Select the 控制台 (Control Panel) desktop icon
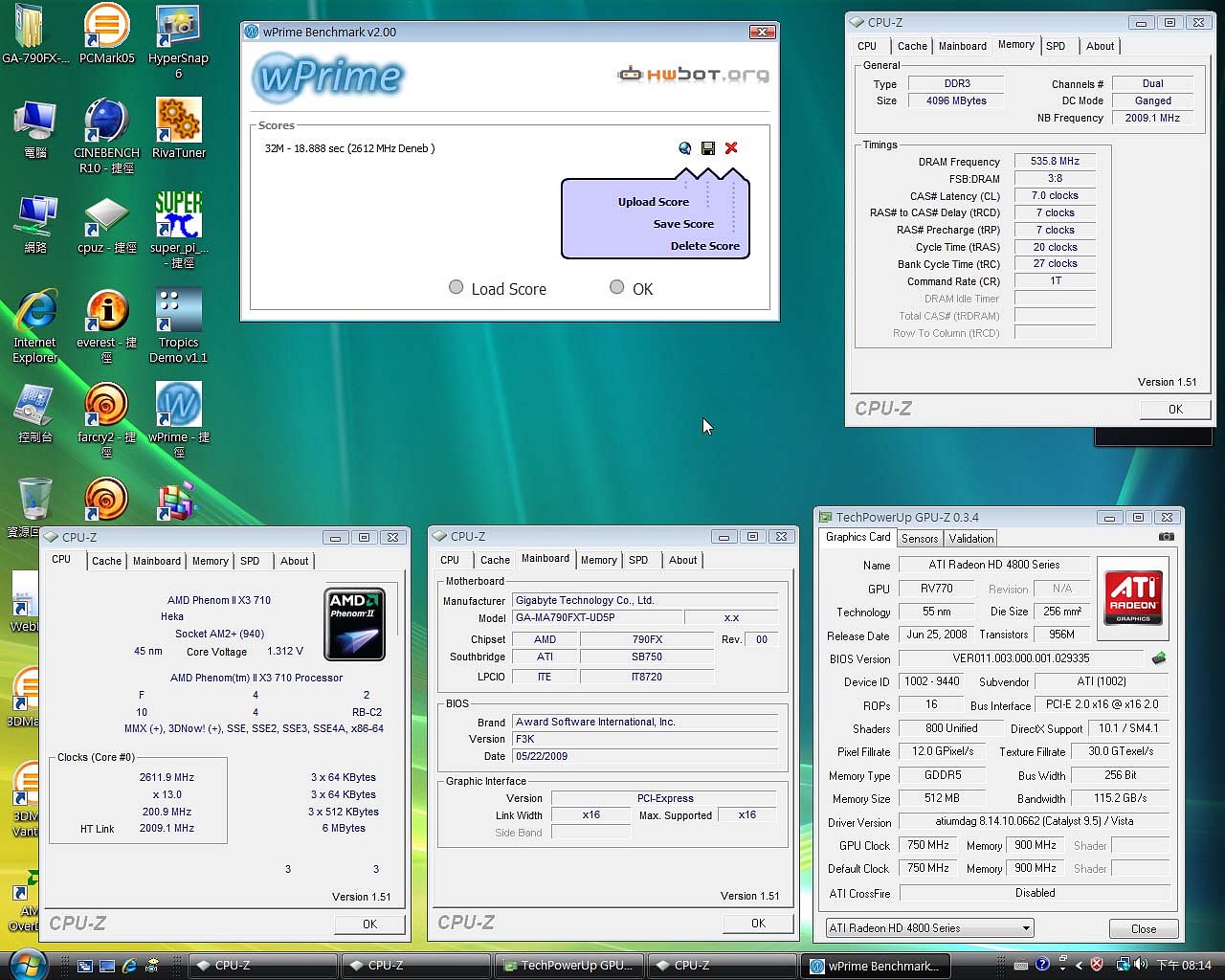Screen dimensions: 1225x980 pos(34,413)
